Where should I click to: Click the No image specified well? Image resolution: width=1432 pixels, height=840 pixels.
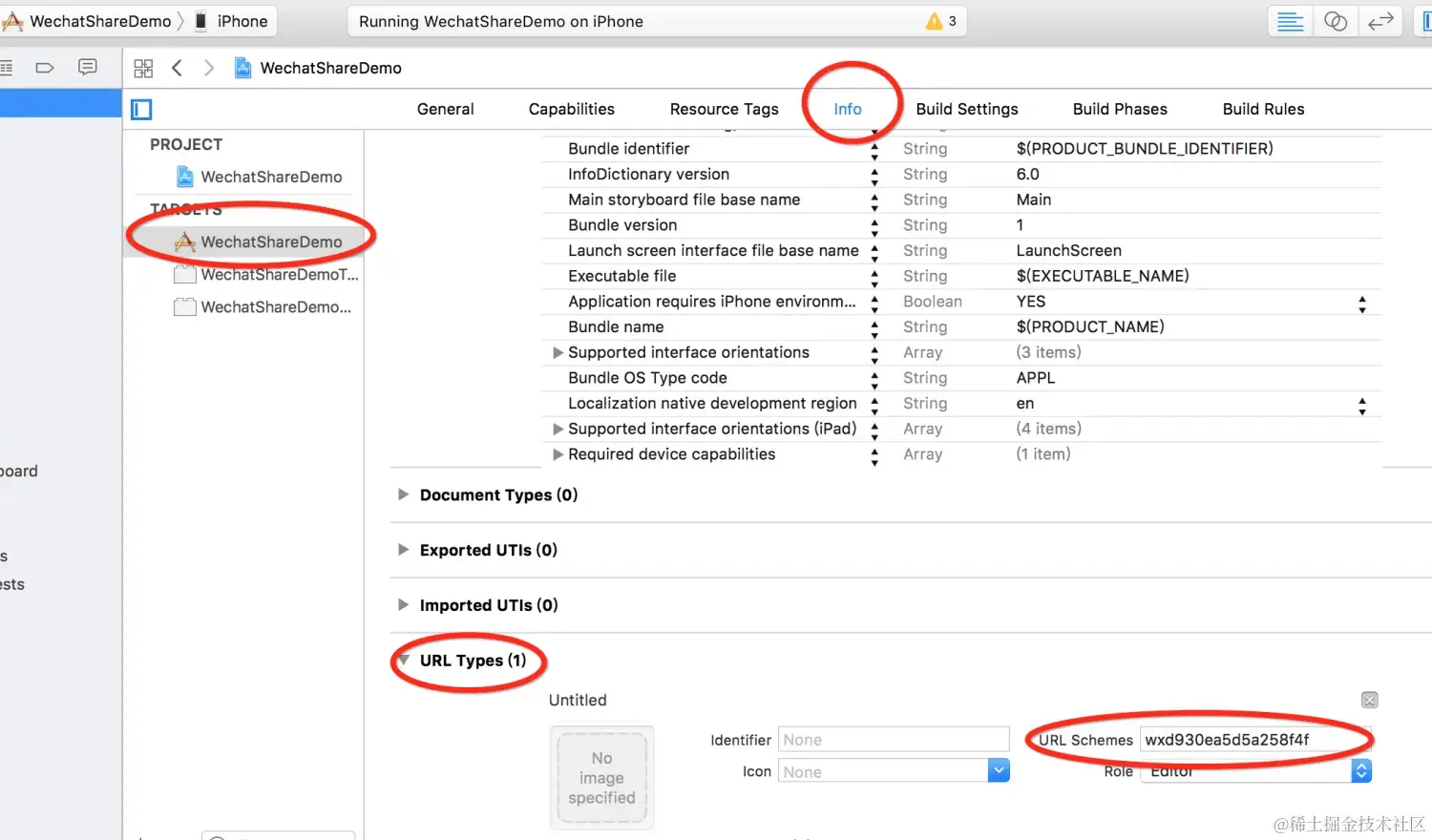[601, 777]
